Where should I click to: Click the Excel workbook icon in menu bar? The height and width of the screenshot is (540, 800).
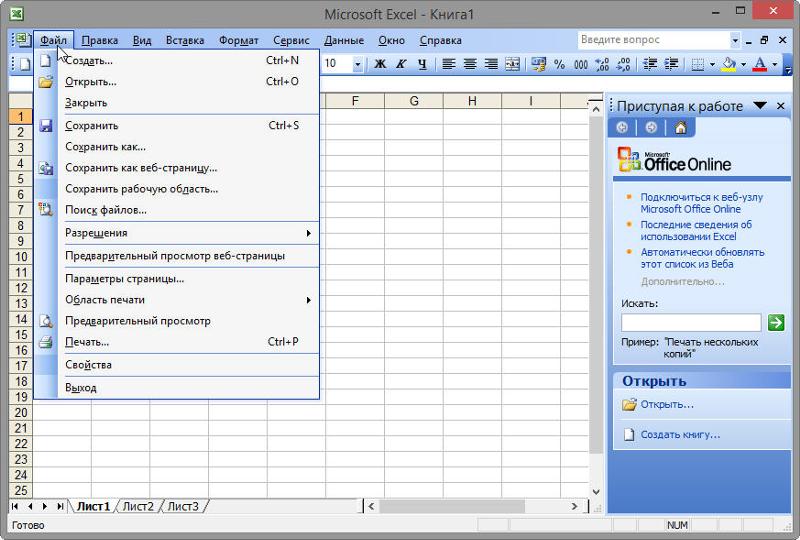pyautogui.click(x=22, y=40)
